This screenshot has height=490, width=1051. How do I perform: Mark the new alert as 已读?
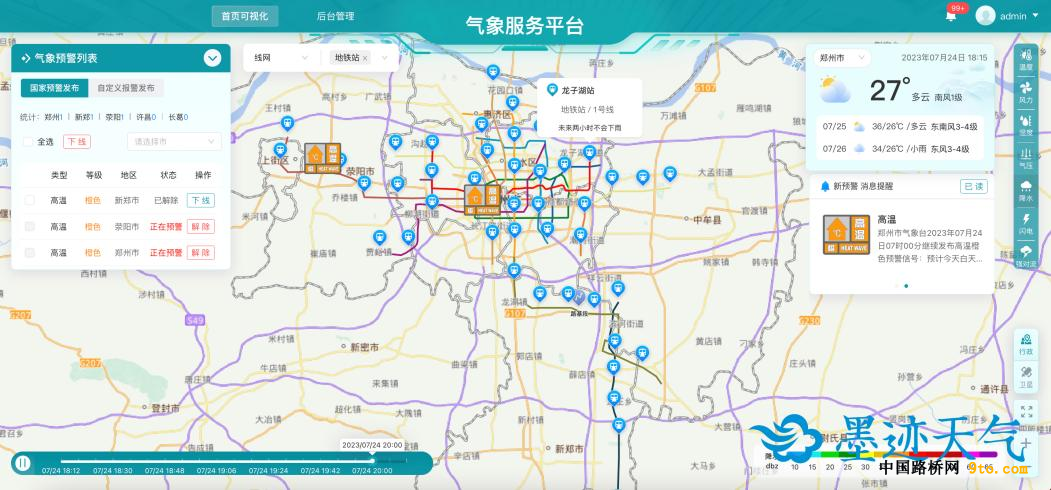pos(973,186)
